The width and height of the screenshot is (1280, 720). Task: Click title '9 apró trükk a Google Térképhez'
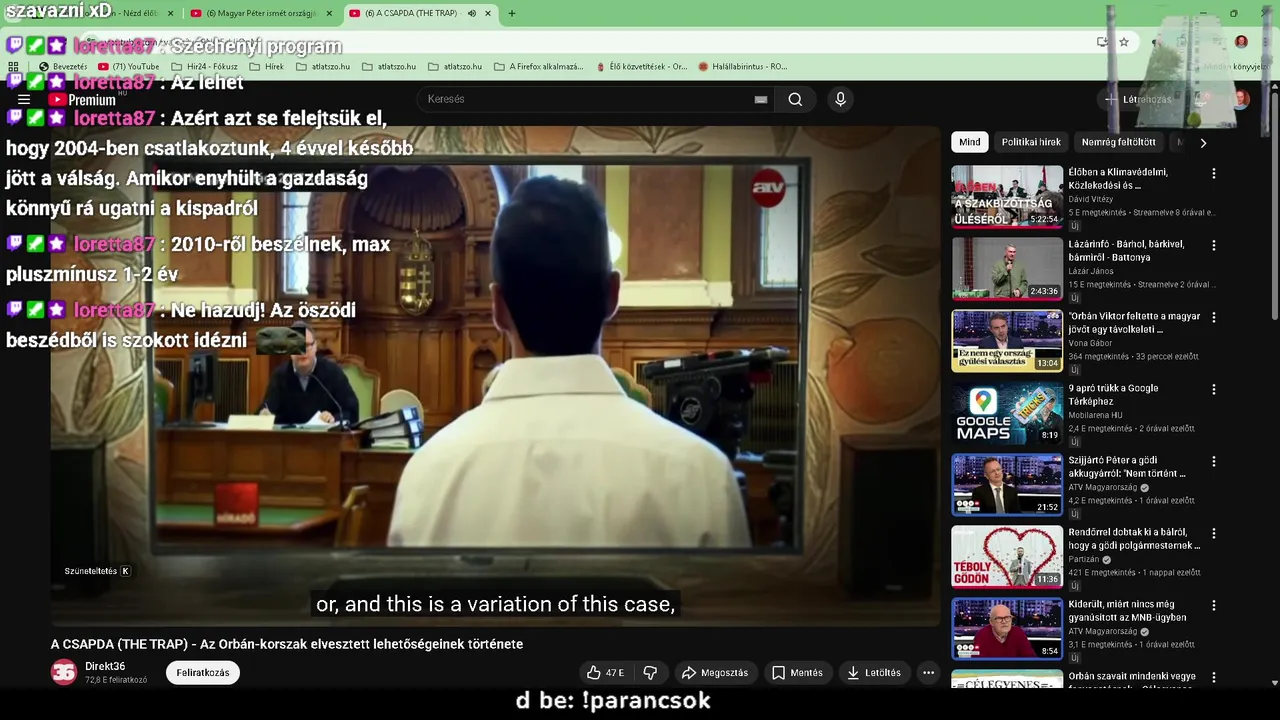(1113, 394)
